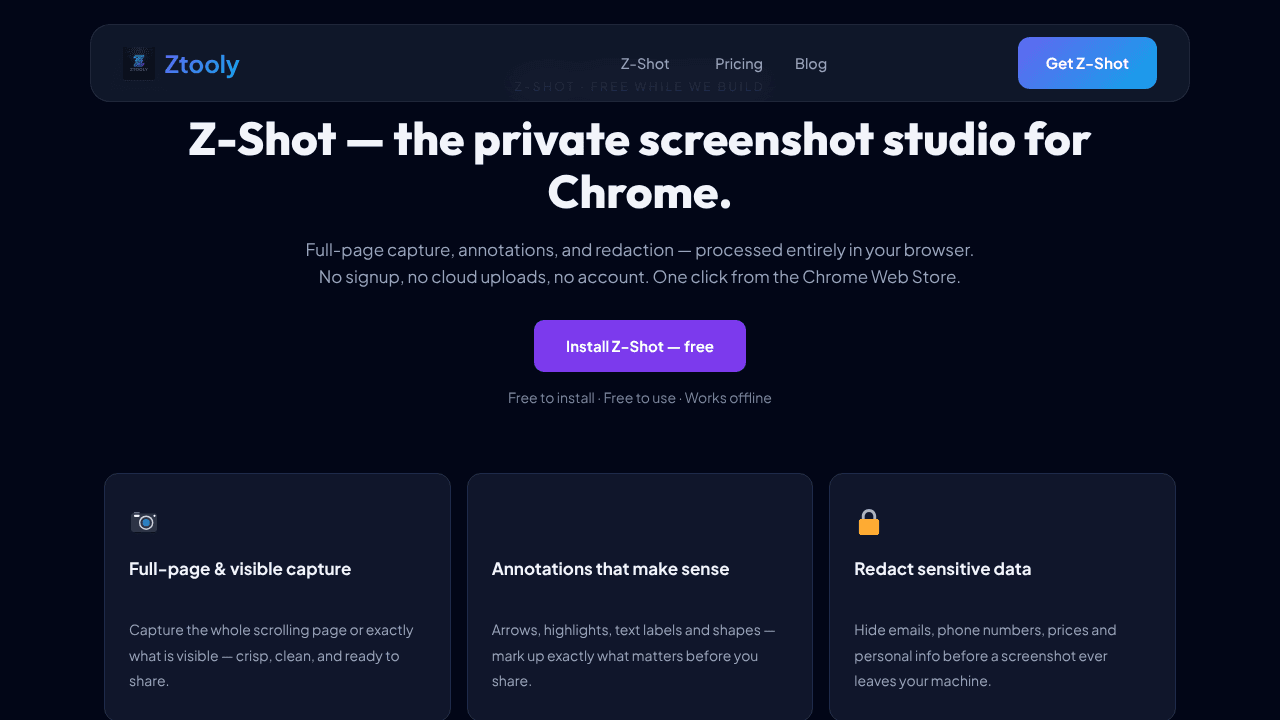Click the redact card description text
1280x720 pixels.
(985, 656)
